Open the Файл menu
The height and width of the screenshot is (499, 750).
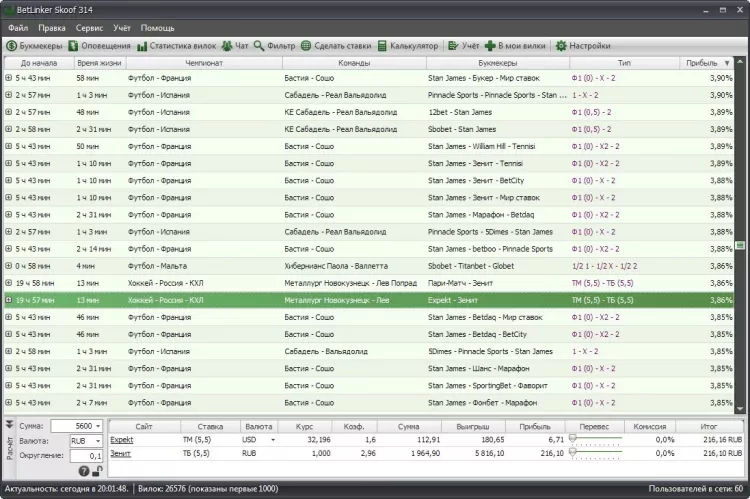click(18, 28)
